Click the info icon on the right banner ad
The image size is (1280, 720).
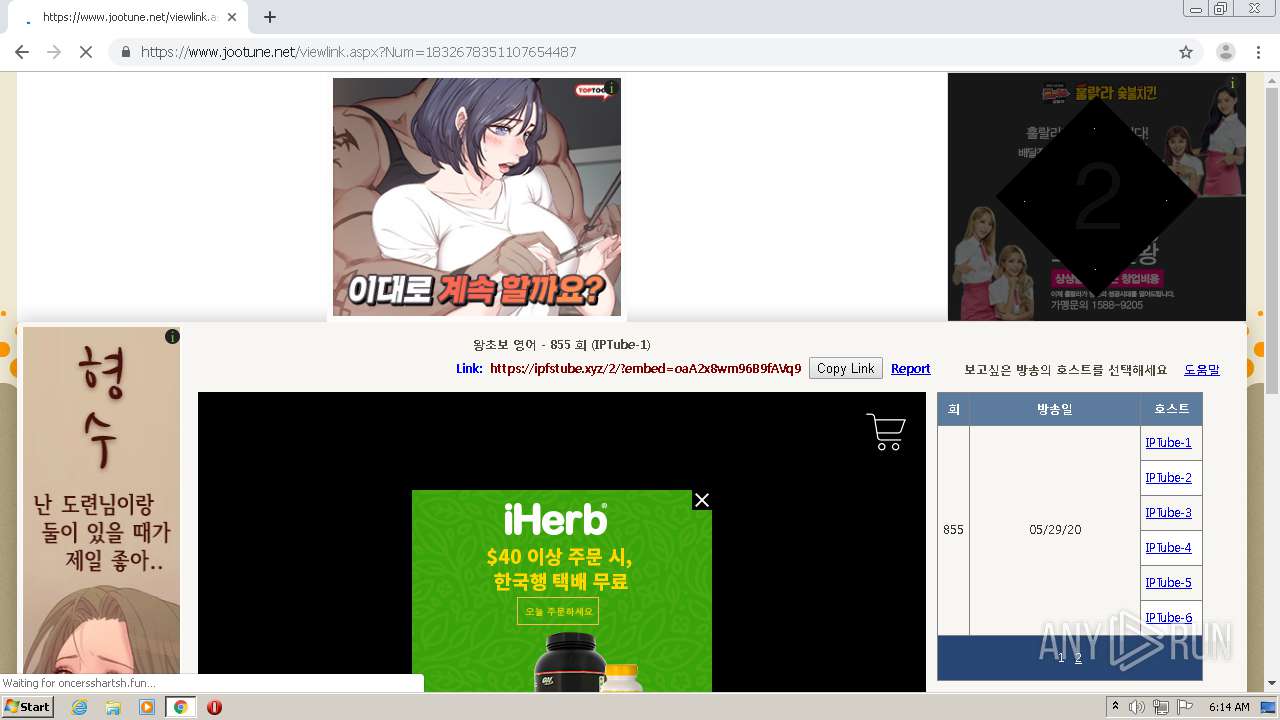(x=1232, y=83)
